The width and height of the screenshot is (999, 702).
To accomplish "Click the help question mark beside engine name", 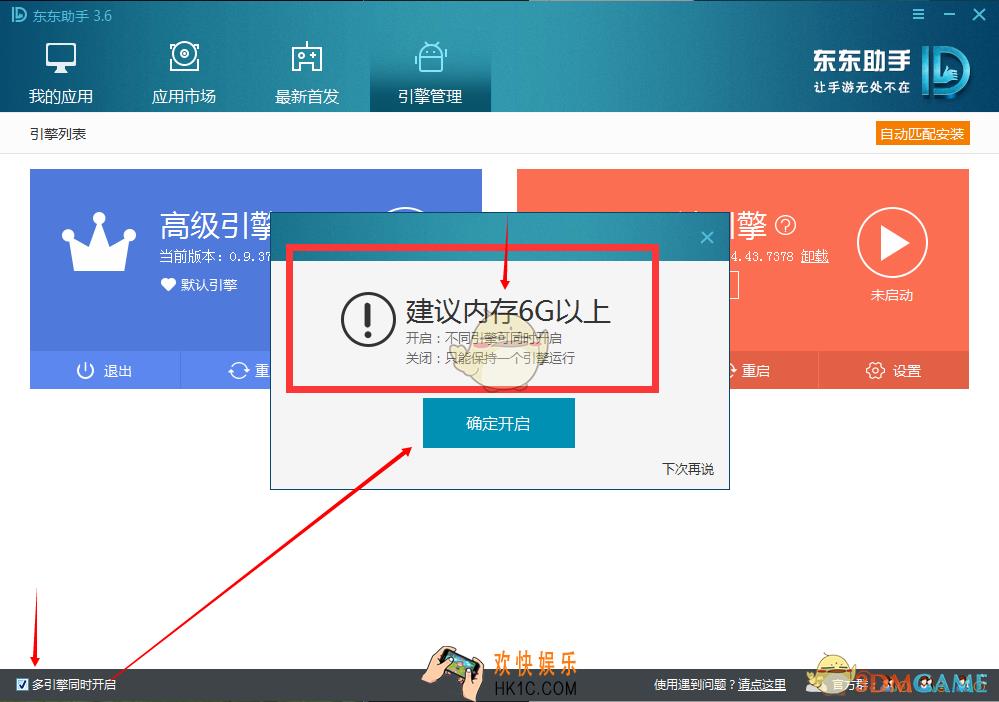I will click(786, 225).
